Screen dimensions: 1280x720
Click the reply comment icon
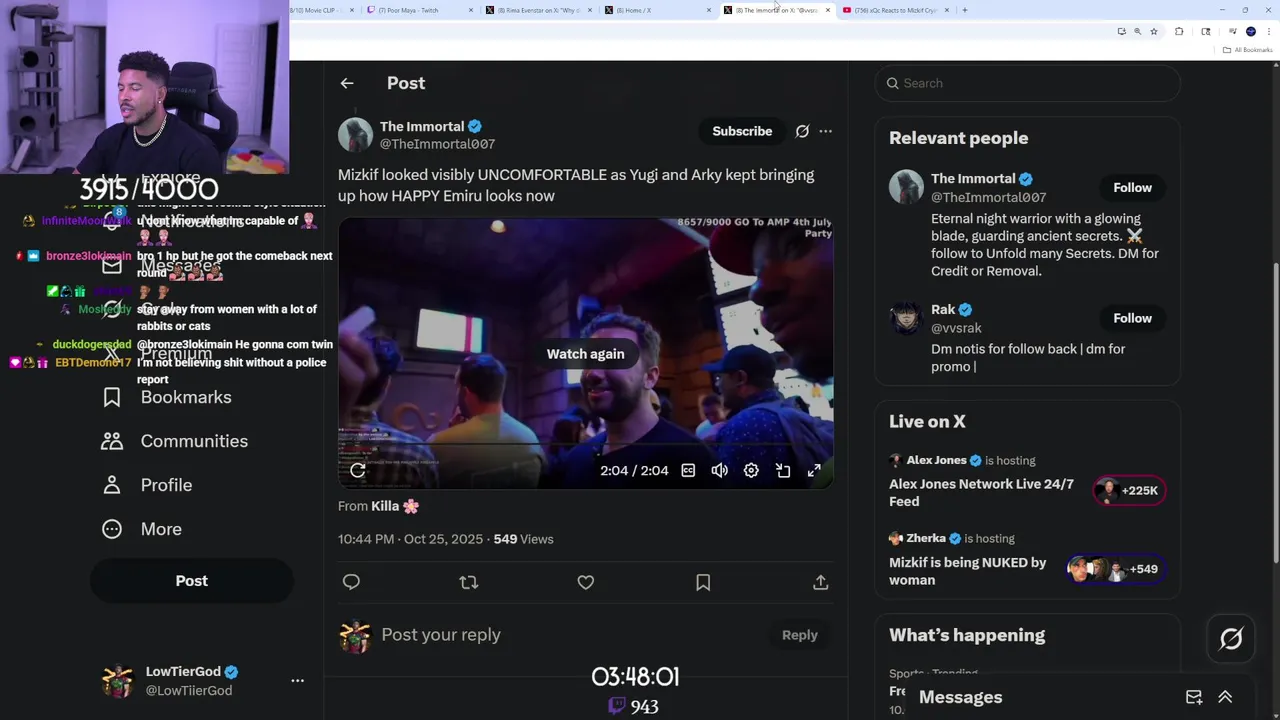tap(351, 582)
